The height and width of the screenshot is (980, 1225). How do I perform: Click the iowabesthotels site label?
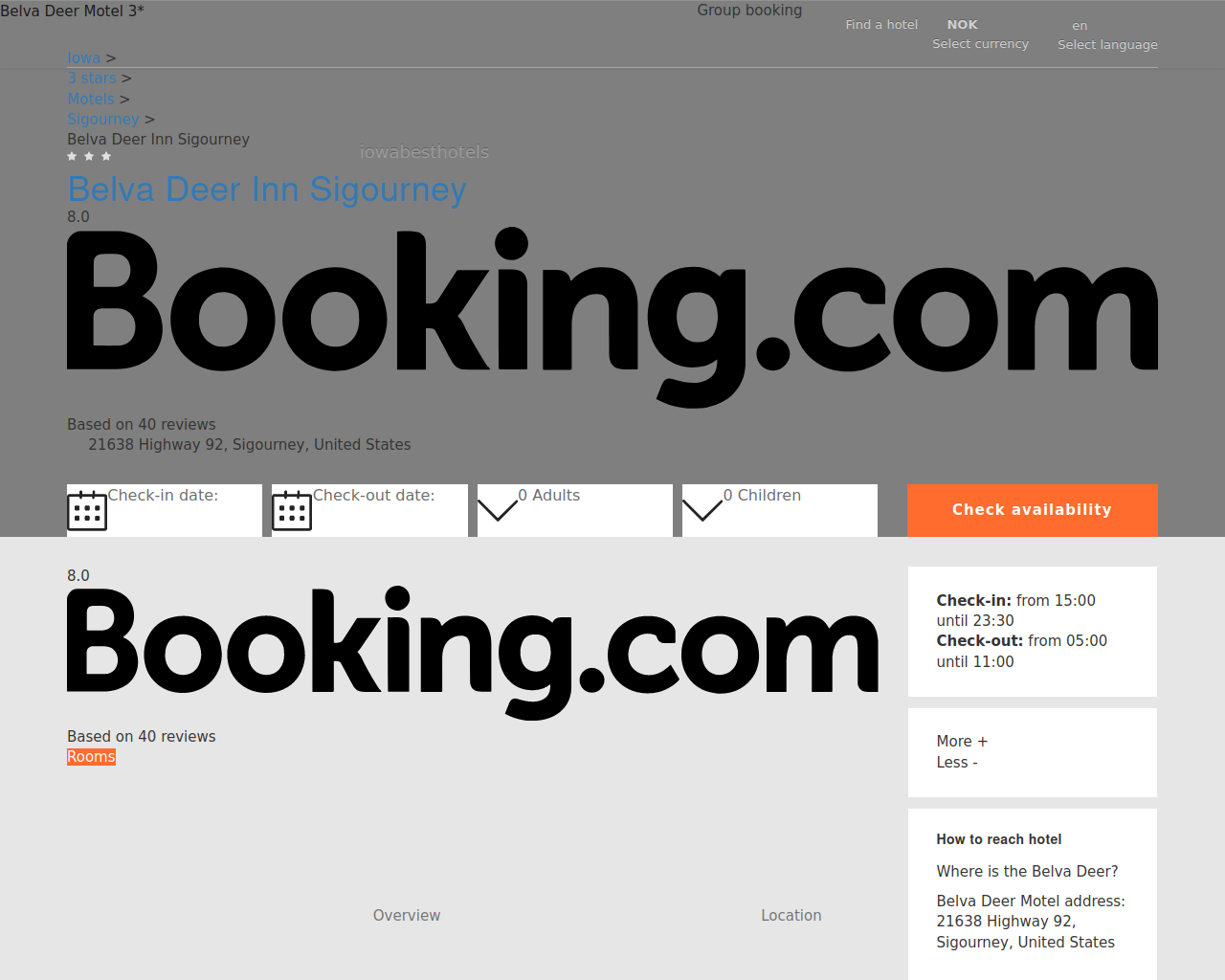pos(424,152)
